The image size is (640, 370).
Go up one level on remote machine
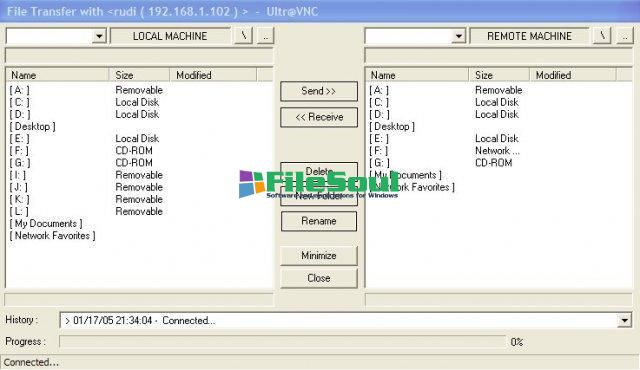[624, 36]
